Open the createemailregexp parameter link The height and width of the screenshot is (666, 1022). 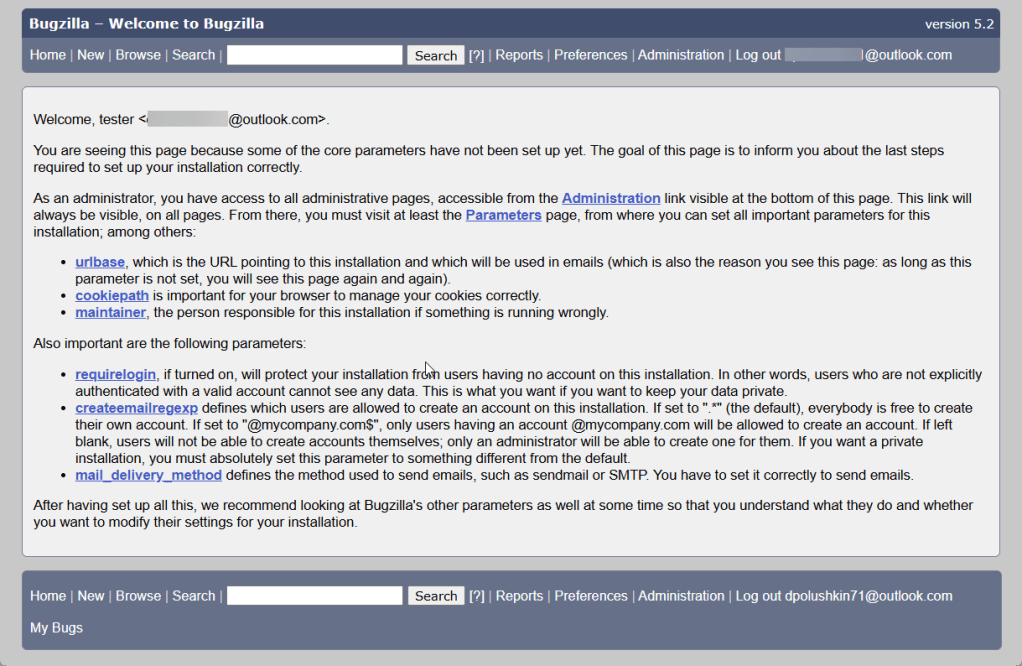tap(136, 409)
